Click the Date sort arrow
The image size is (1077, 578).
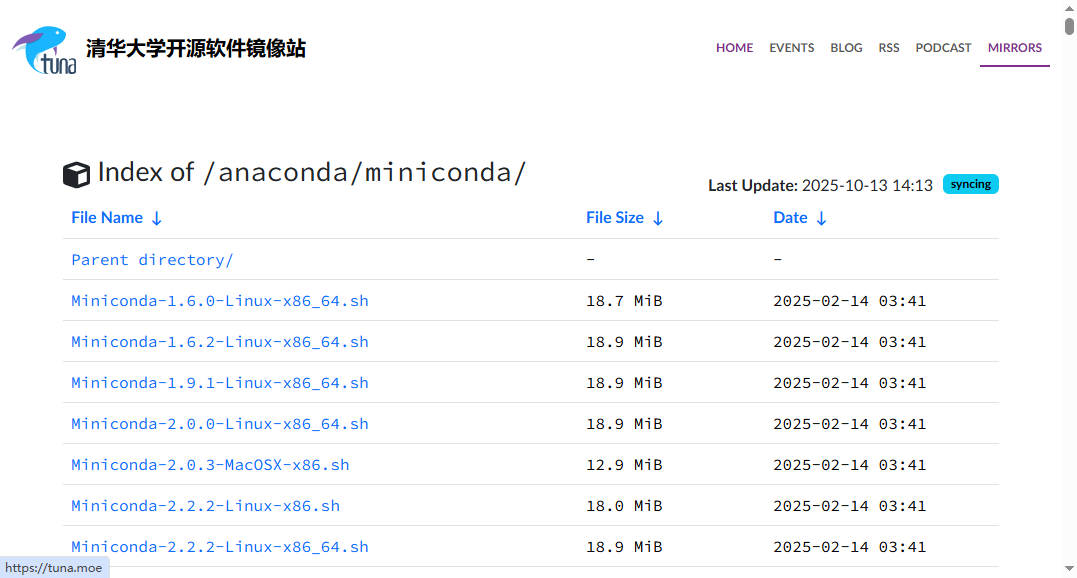(x=822, y=218)
